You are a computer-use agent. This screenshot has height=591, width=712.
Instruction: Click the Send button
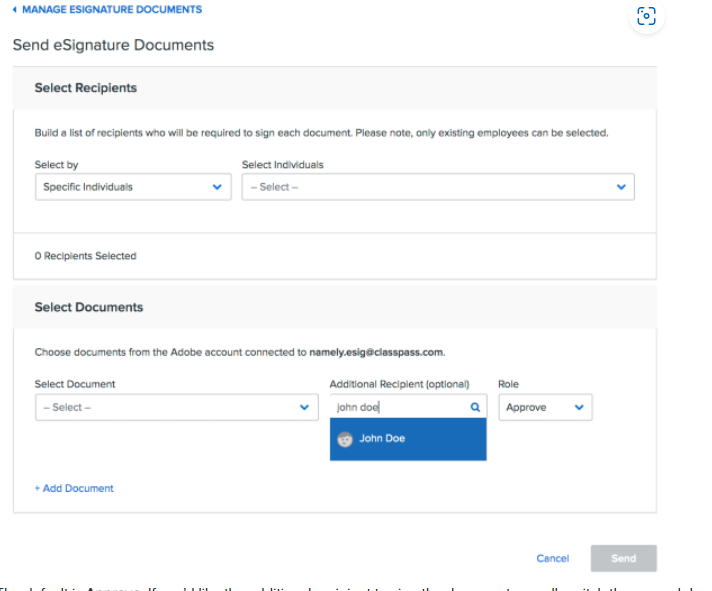point(623,558)
